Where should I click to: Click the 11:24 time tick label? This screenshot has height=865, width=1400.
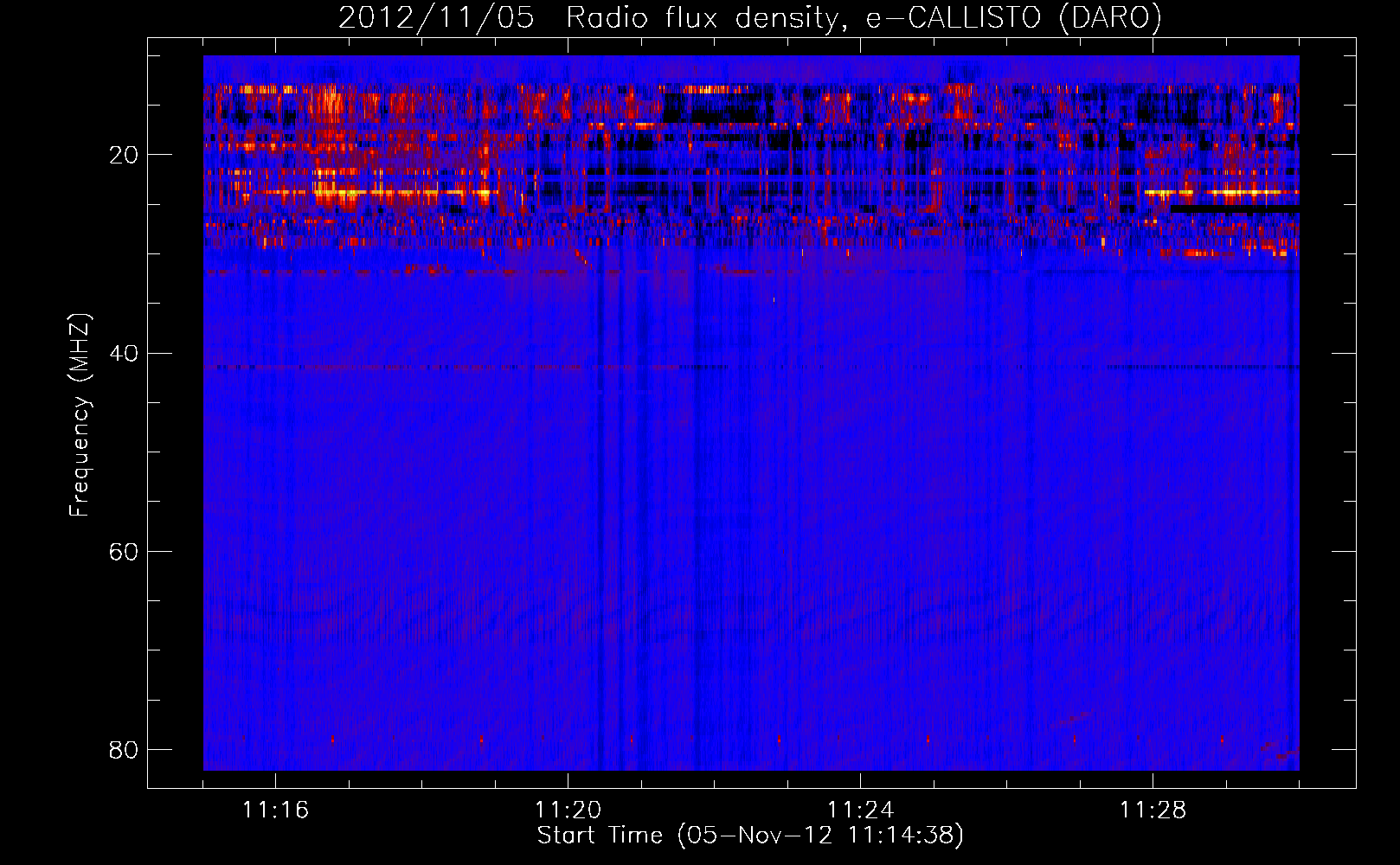860,811
